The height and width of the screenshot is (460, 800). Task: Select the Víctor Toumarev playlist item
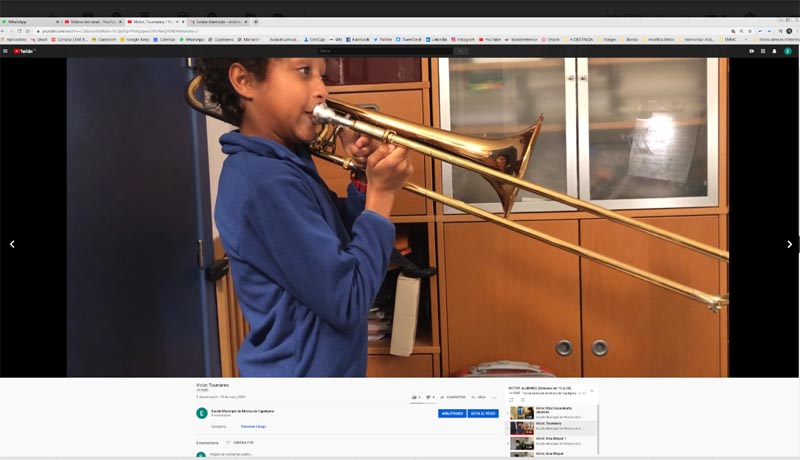click(x=553, y=428)
